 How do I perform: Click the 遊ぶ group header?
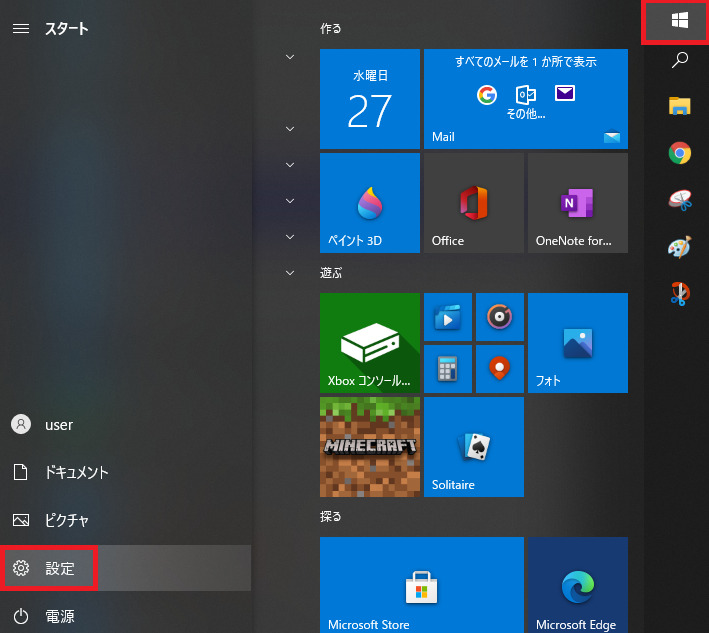(x=331, y=273)
